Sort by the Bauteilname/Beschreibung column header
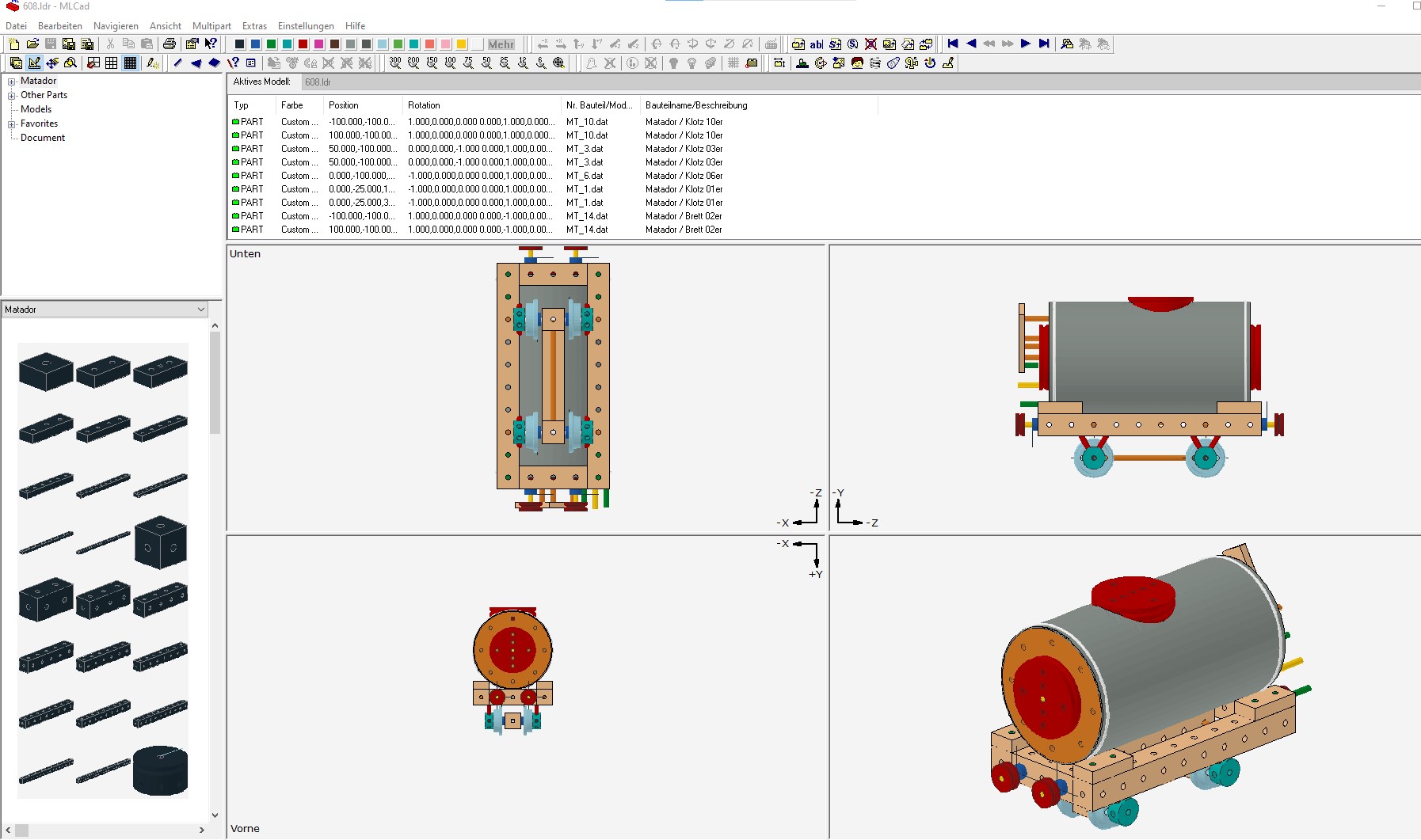 click(x=759, y=105)
